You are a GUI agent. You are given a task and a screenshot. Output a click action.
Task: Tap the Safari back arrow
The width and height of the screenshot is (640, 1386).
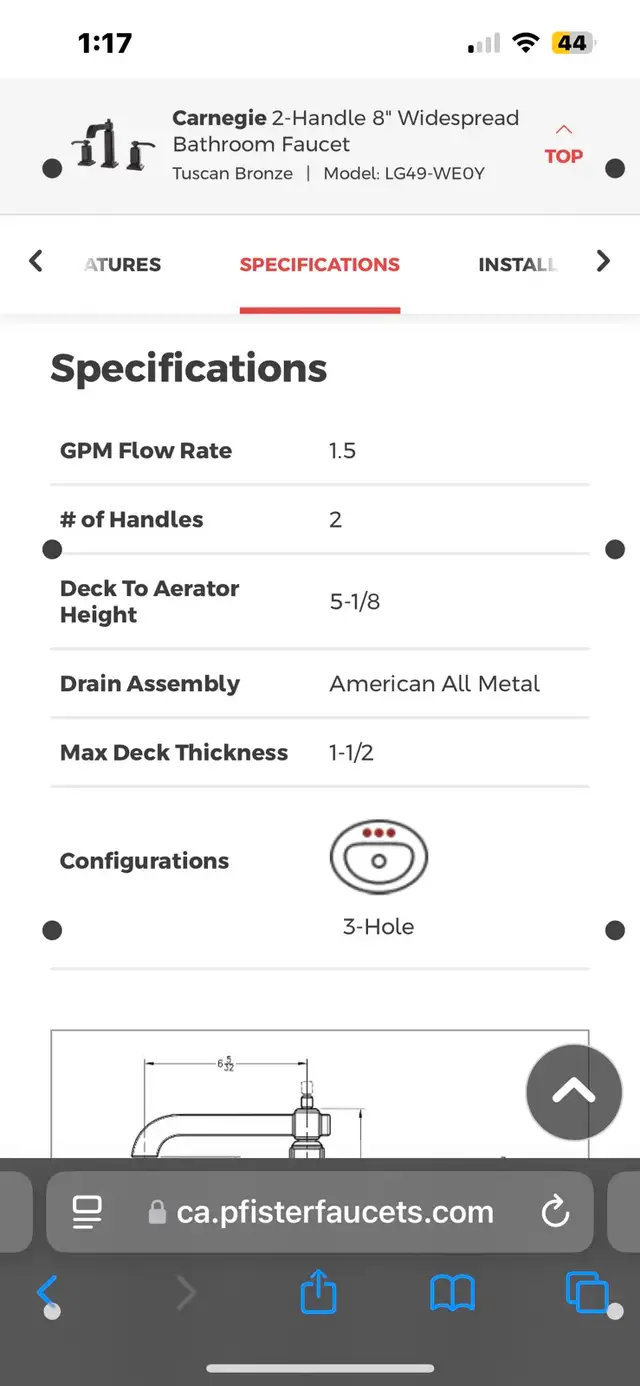(47, 1292)
